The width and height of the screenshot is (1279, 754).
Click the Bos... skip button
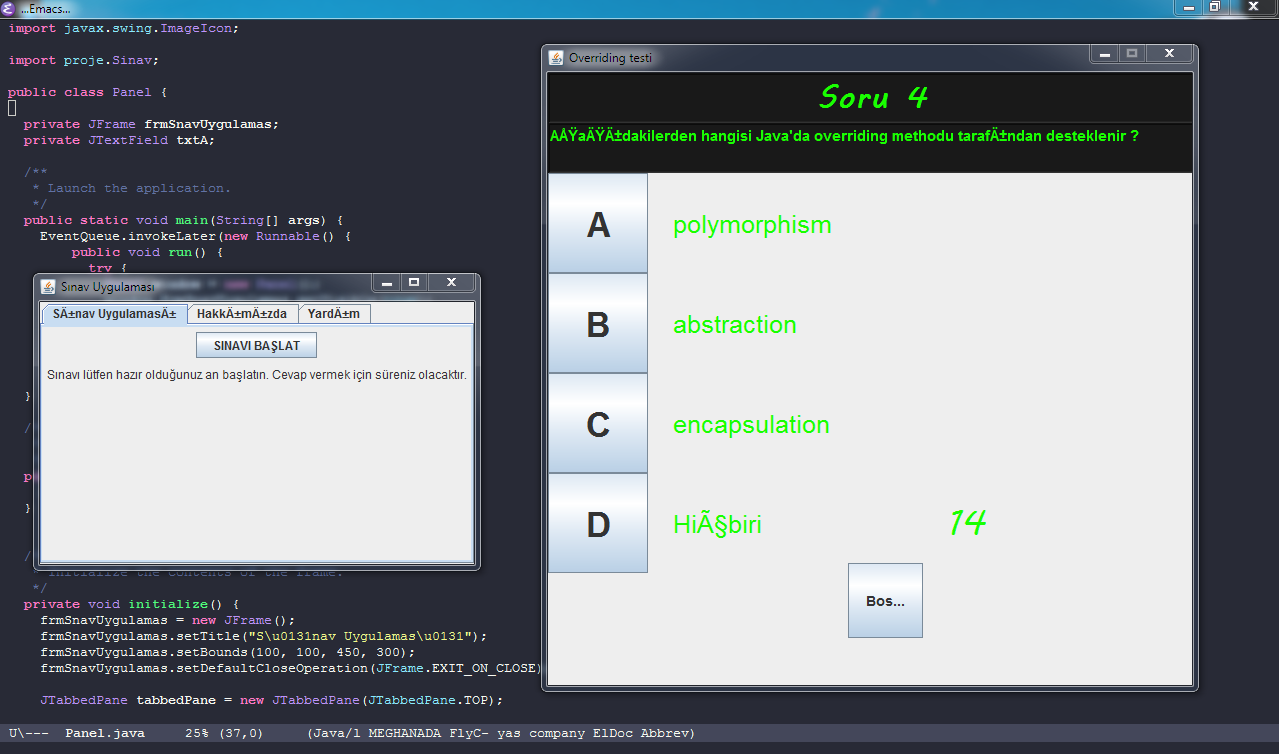[x=885, y=600]
